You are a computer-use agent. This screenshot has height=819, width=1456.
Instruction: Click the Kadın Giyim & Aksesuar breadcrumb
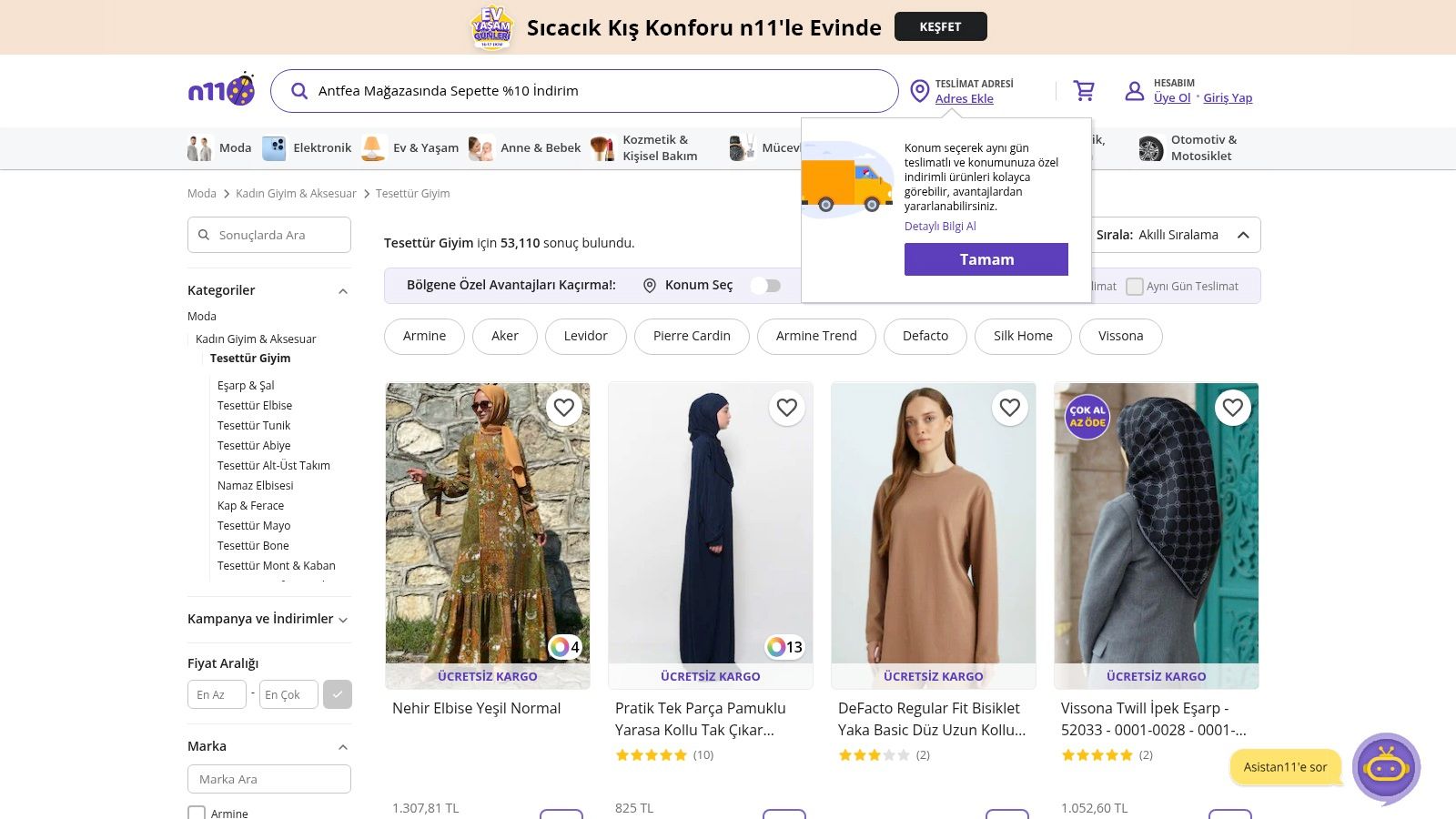point(296,194)
